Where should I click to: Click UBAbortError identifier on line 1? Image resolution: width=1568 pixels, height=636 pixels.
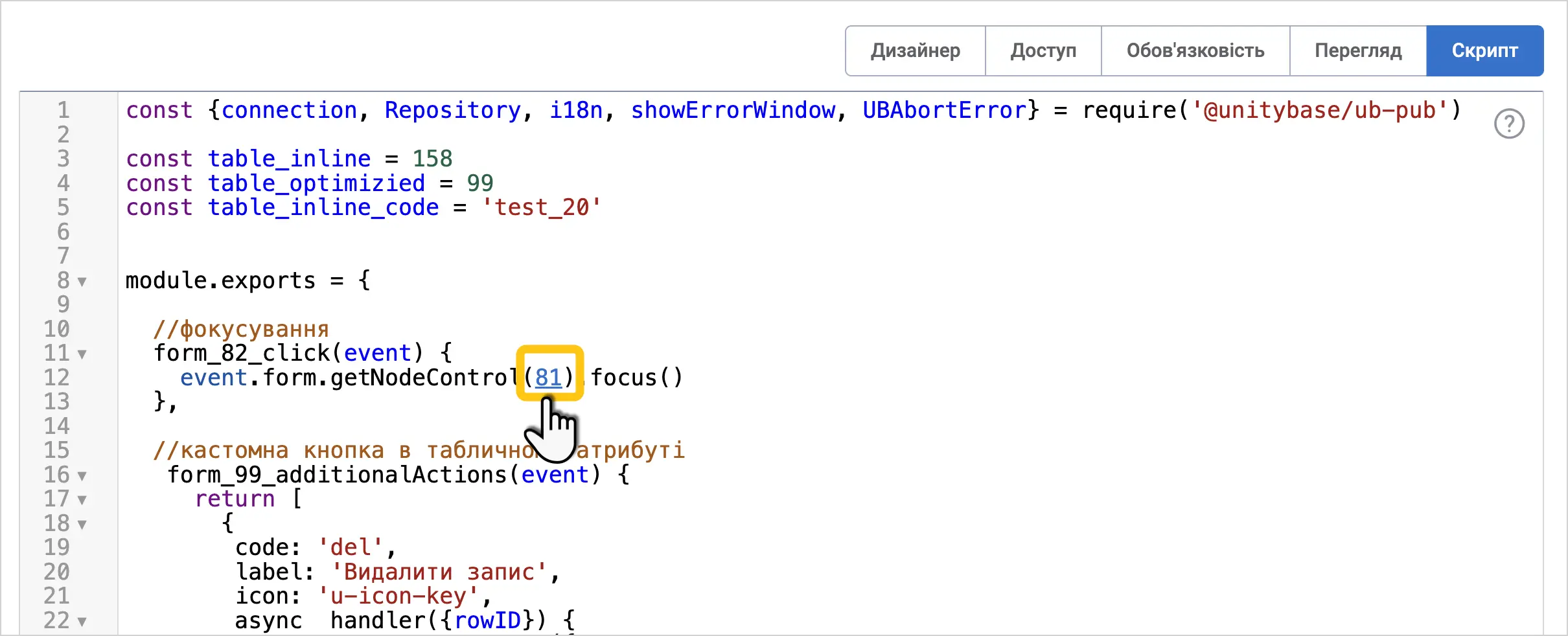pos(944,110)
